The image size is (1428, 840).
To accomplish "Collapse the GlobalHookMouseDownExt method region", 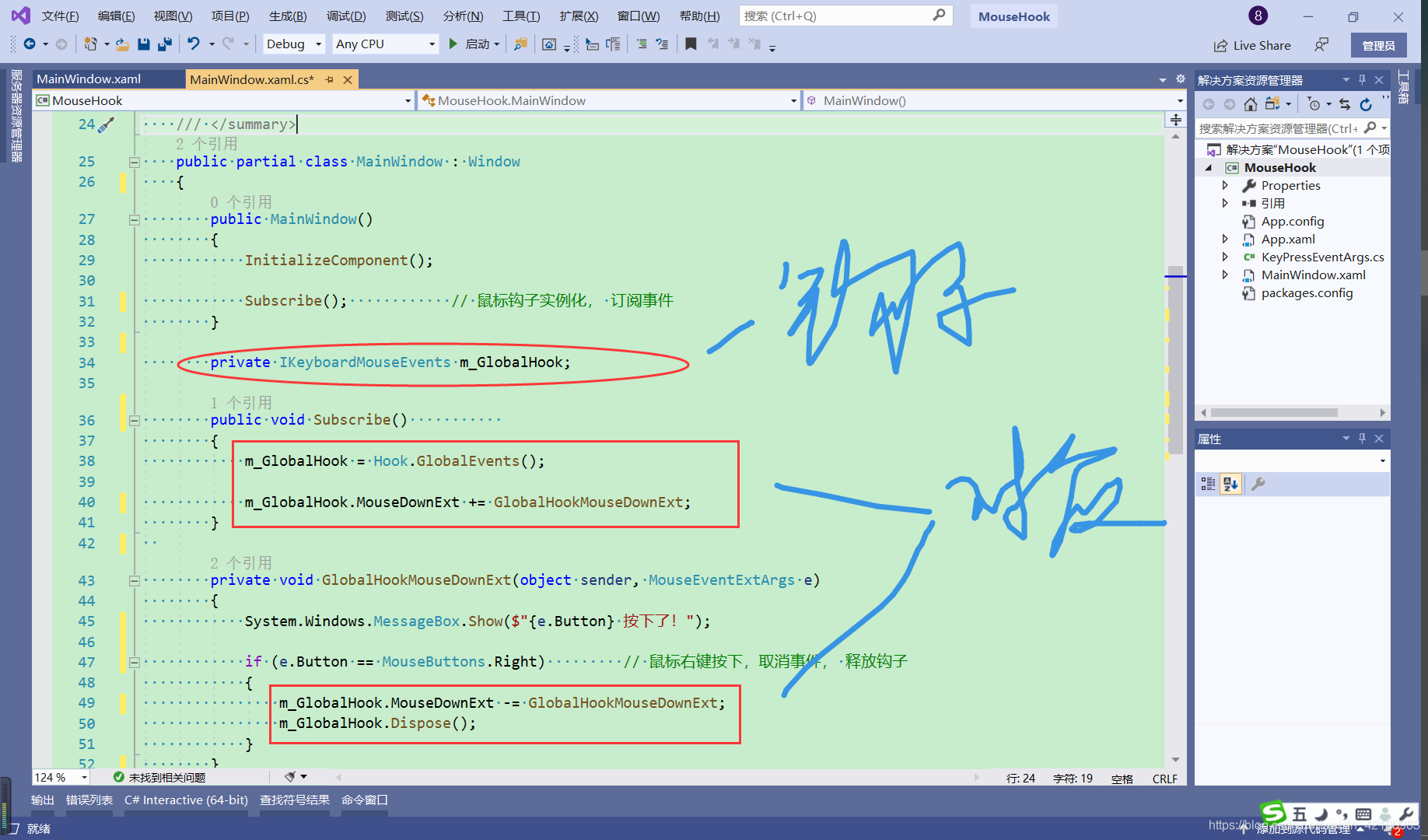I will (x=134, y=581).
